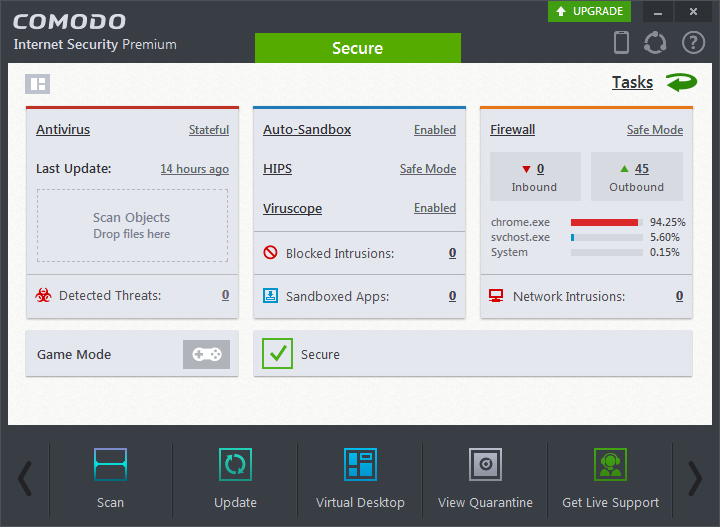
Task: Run Update from the bottom bar
Action: 235,479
